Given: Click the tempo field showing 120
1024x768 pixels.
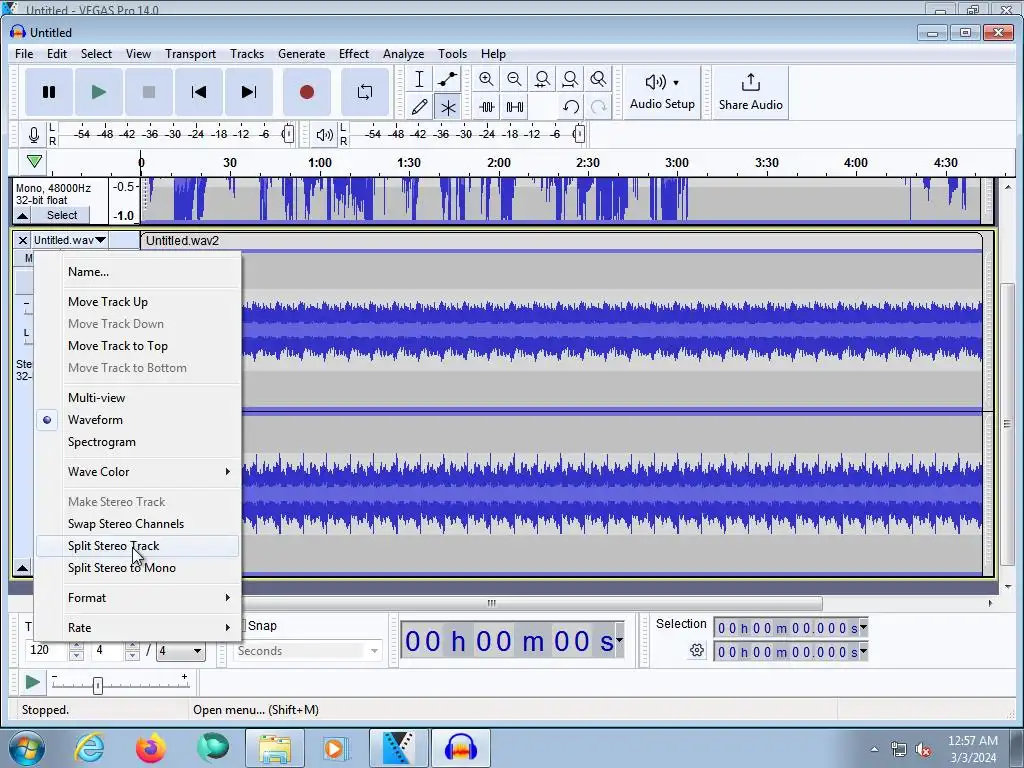Looking at the screenshot, I should pos(45,650).
